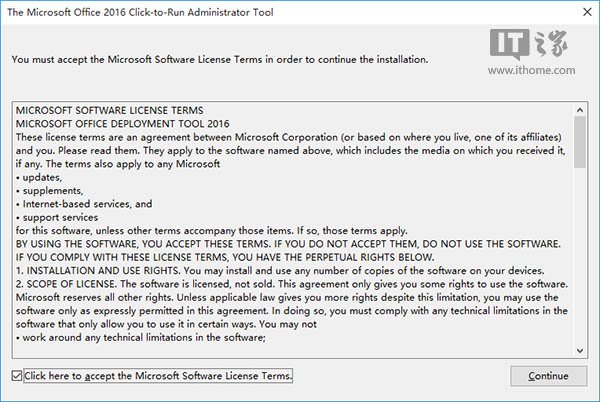Click the IT Home logo watermark

529,44
